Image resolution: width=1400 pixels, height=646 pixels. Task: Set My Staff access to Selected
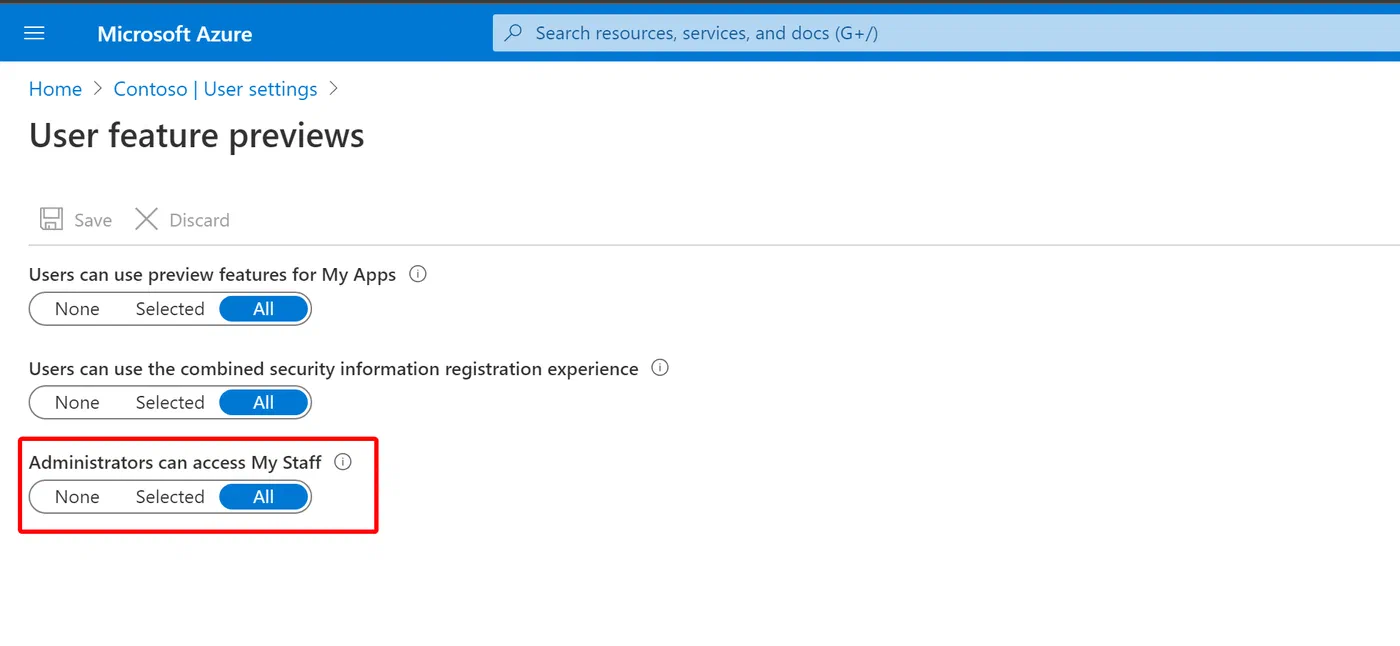point(170,497)
